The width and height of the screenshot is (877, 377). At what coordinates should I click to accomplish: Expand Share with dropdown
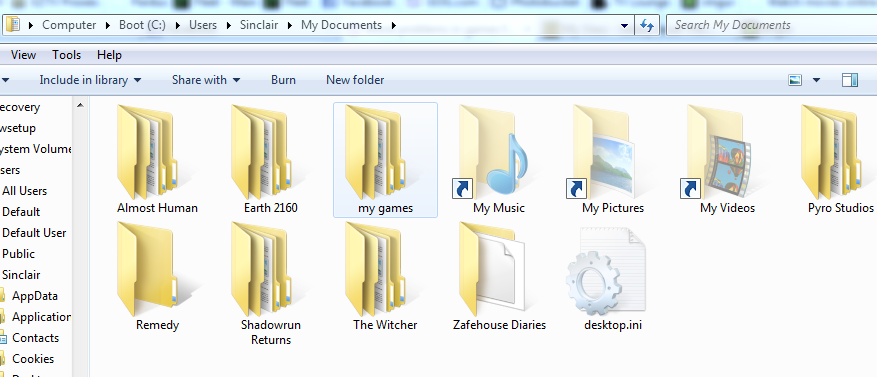pyautogui.click(x=236, y=81)
